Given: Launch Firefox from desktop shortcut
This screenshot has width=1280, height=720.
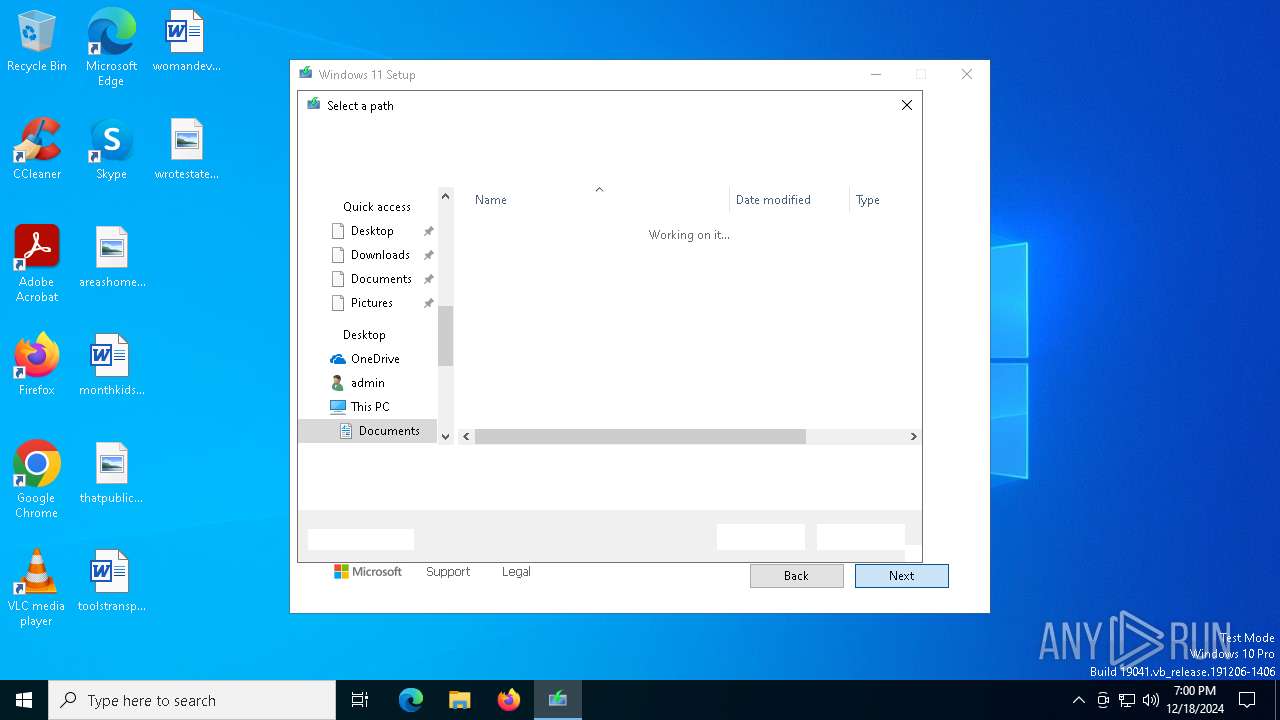Looking at the screenshot, I should tap(37, 366).
